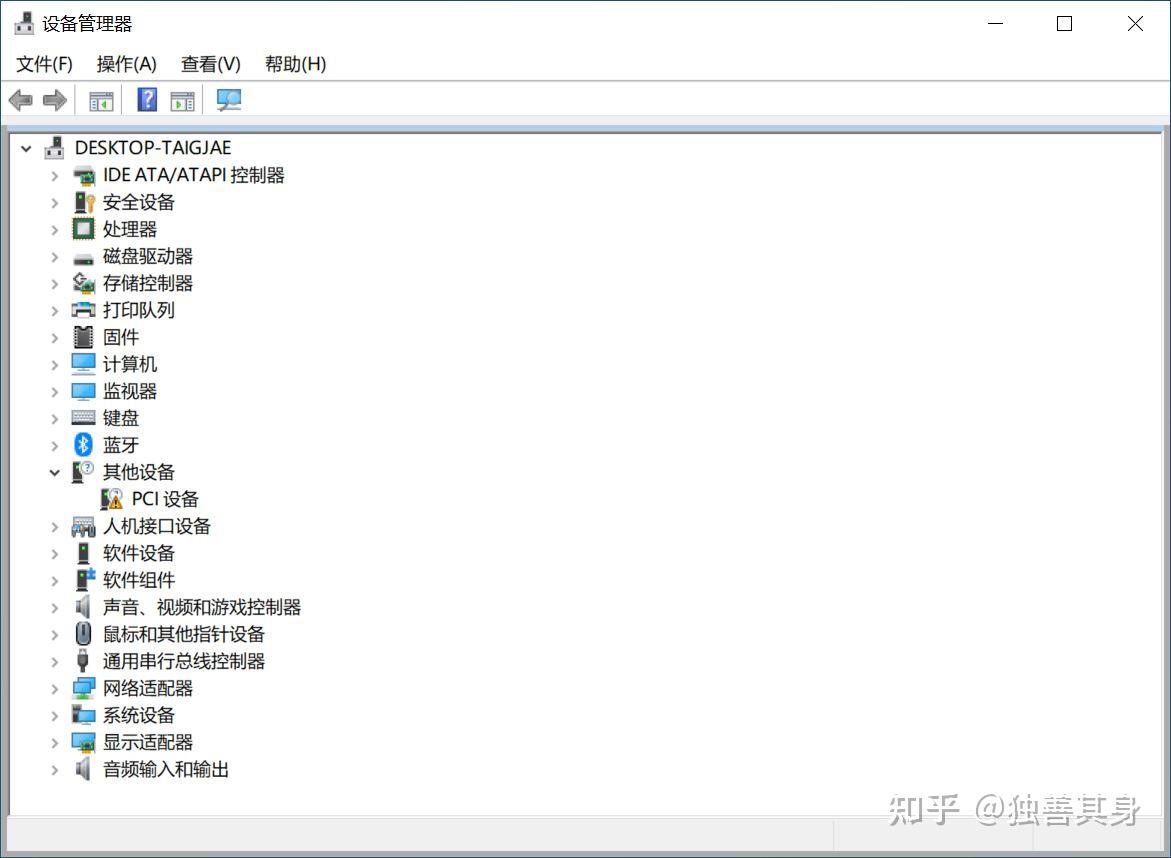The image size is (1171, 858).
Task: Select the 软件设备 label
Action: click(139, 553)
